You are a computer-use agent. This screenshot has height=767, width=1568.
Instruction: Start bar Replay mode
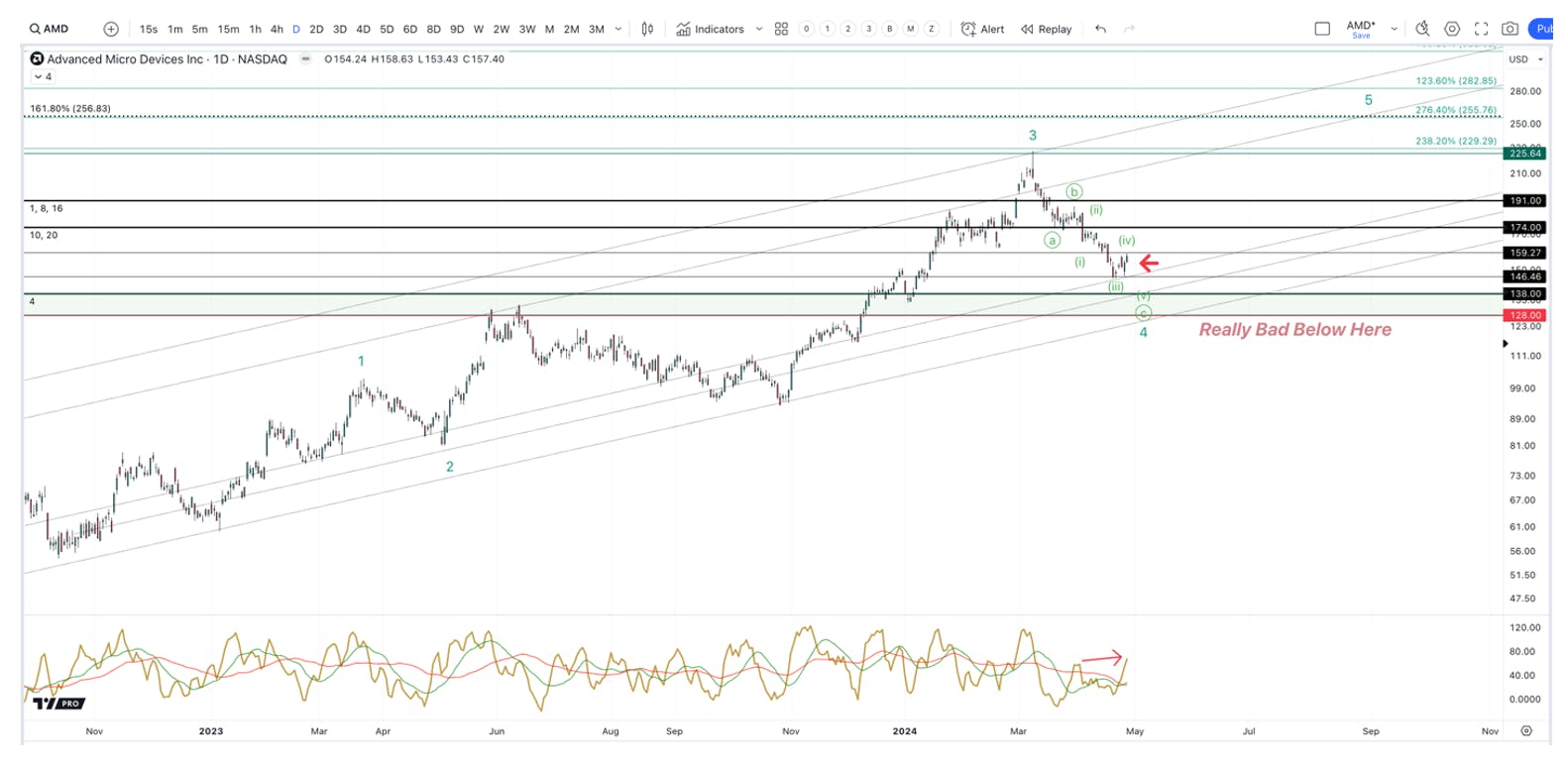point(1047,29)
